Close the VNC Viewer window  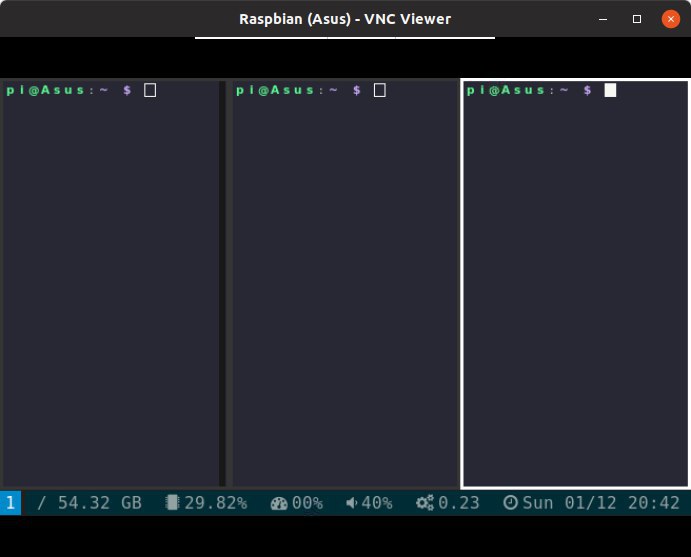[671, 19]
